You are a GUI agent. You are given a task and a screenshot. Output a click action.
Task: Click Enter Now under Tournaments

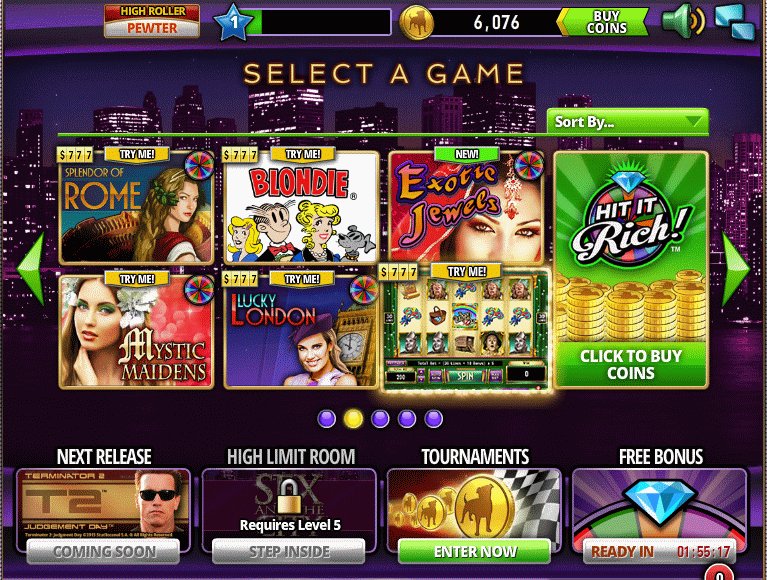[x=474, y=552]
